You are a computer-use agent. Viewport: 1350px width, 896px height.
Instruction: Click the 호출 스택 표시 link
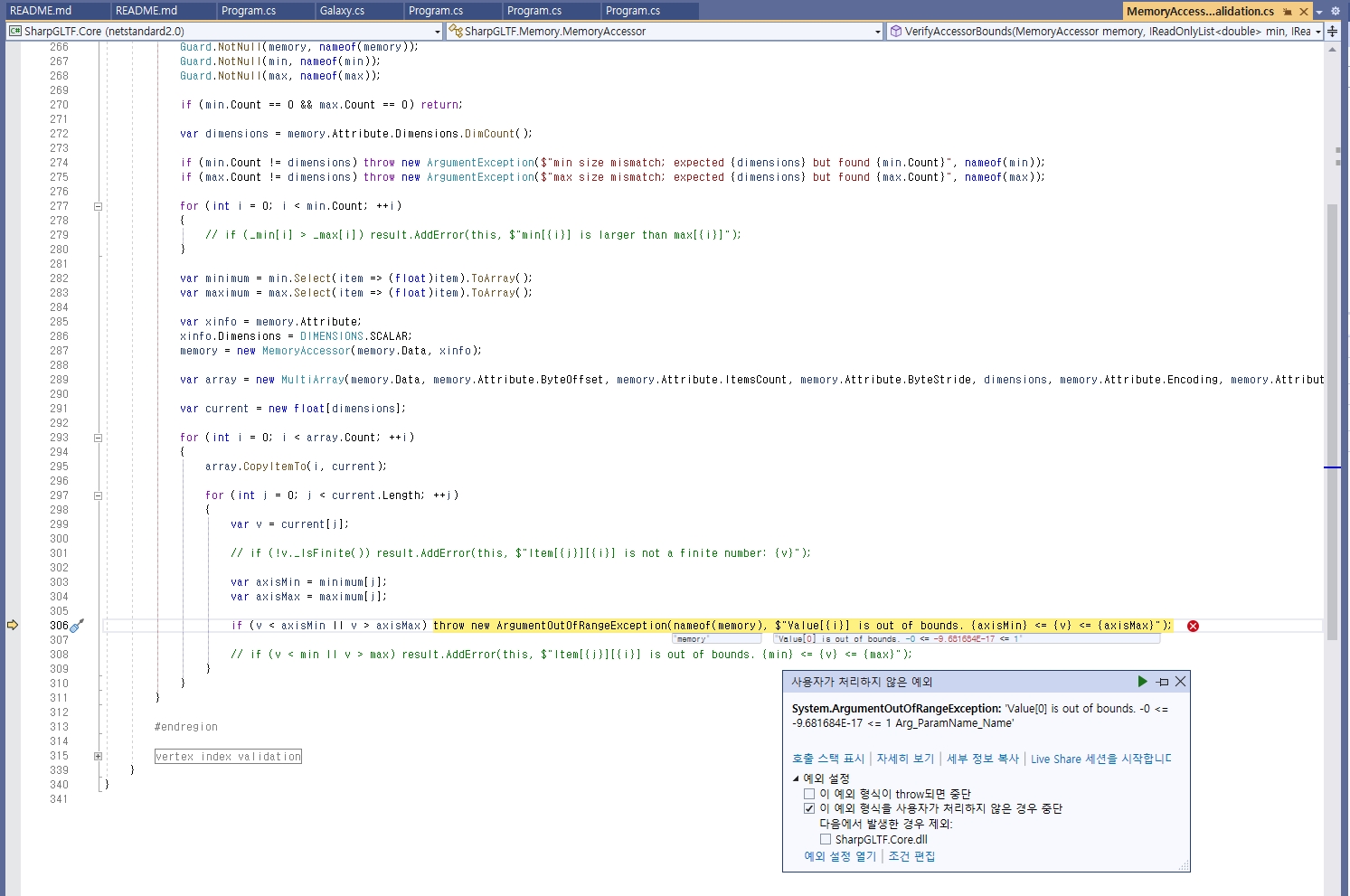click(x=828, y=759)
